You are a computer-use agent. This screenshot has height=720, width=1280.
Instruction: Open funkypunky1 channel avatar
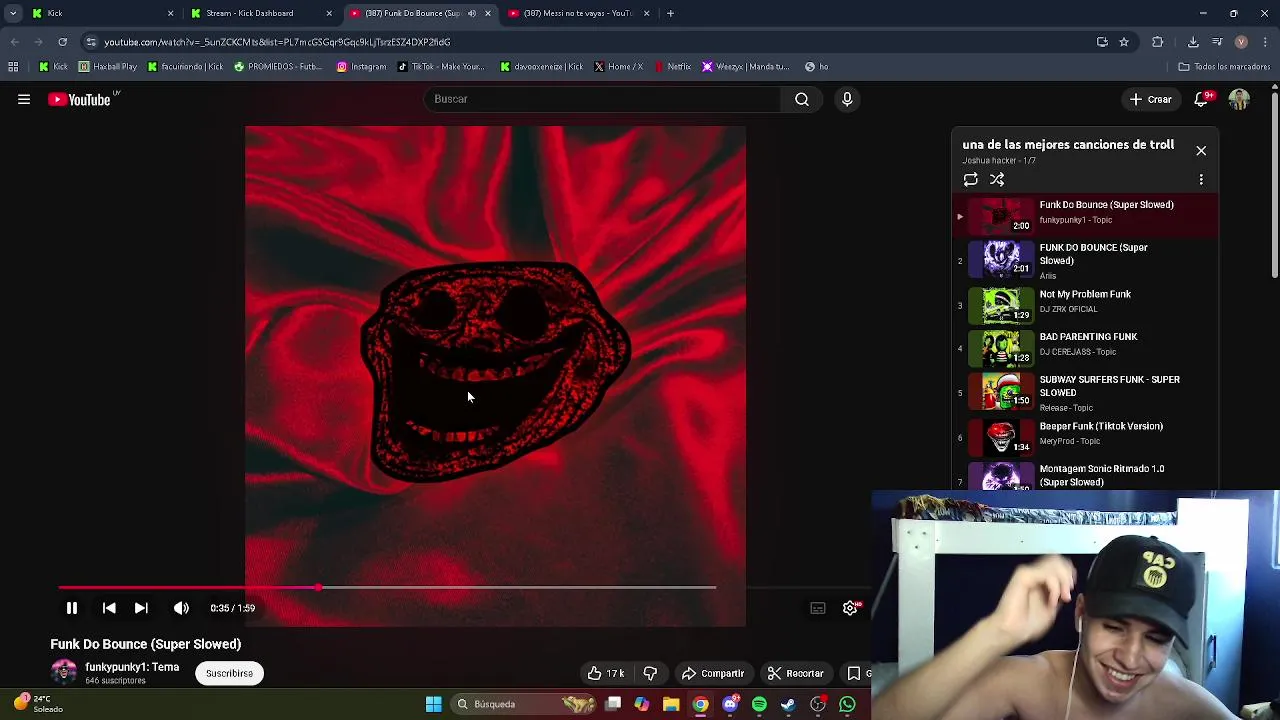click(64, 673)
